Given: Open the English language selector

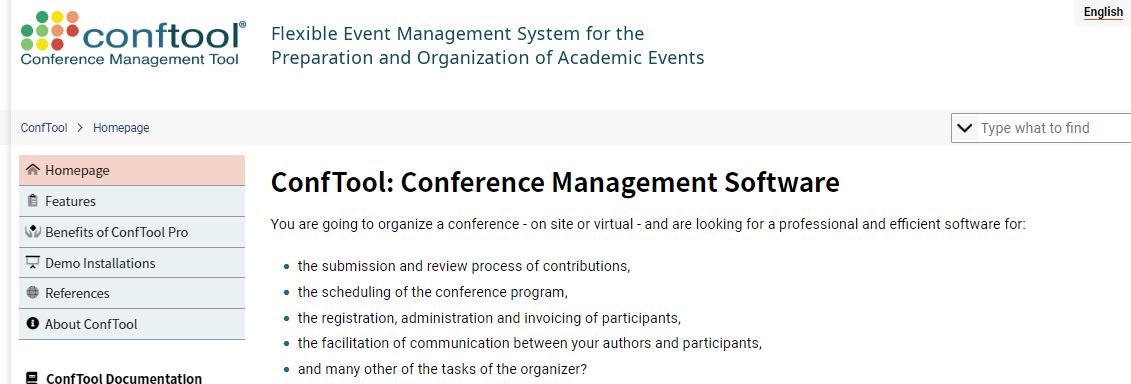Looking at the screenshot, I should pyautogui.click(x=1103, y=12).
